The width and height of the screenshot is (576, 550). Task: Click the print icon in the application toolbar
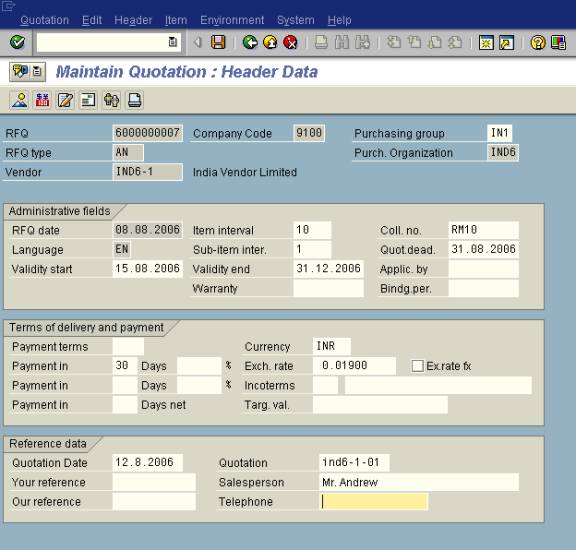(x=134, y=100)
